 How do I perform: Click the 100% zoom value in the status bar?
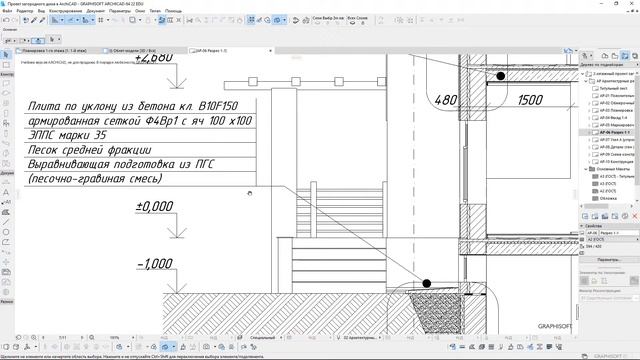[x=115, y=338]
